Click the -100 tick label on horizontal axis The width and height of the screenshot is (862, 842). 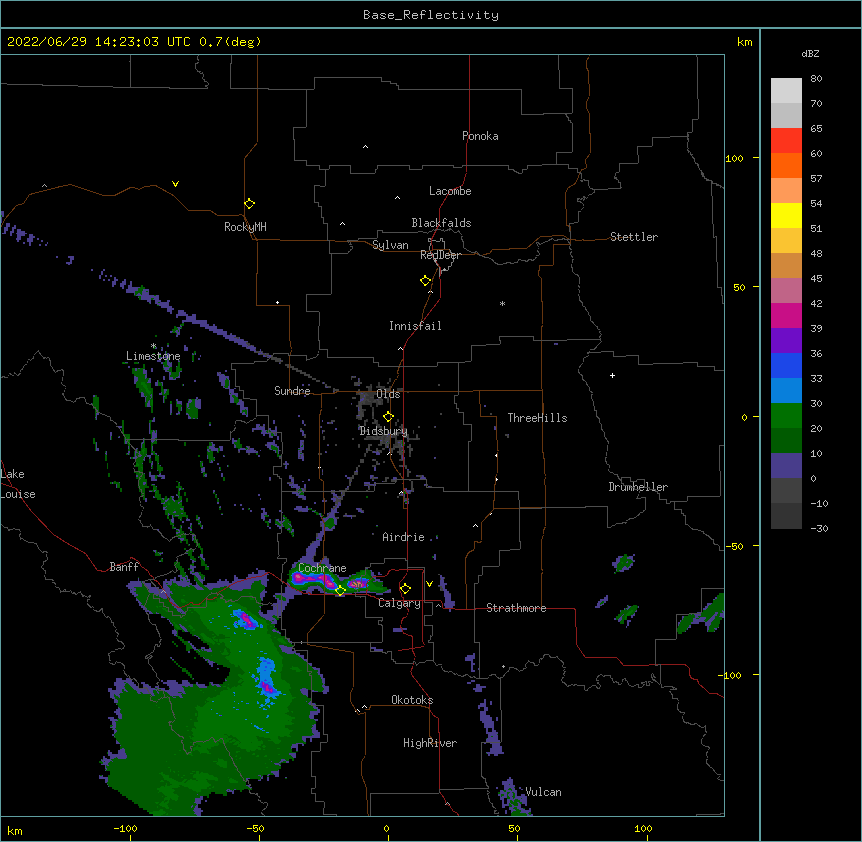point(125,828)
